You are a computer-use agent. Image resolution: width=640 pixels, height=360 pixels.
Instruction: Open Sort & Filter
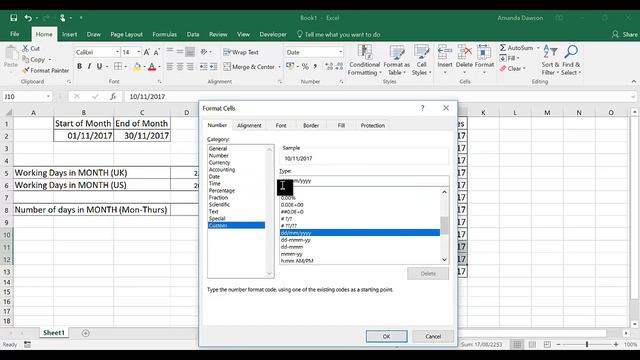550,60
